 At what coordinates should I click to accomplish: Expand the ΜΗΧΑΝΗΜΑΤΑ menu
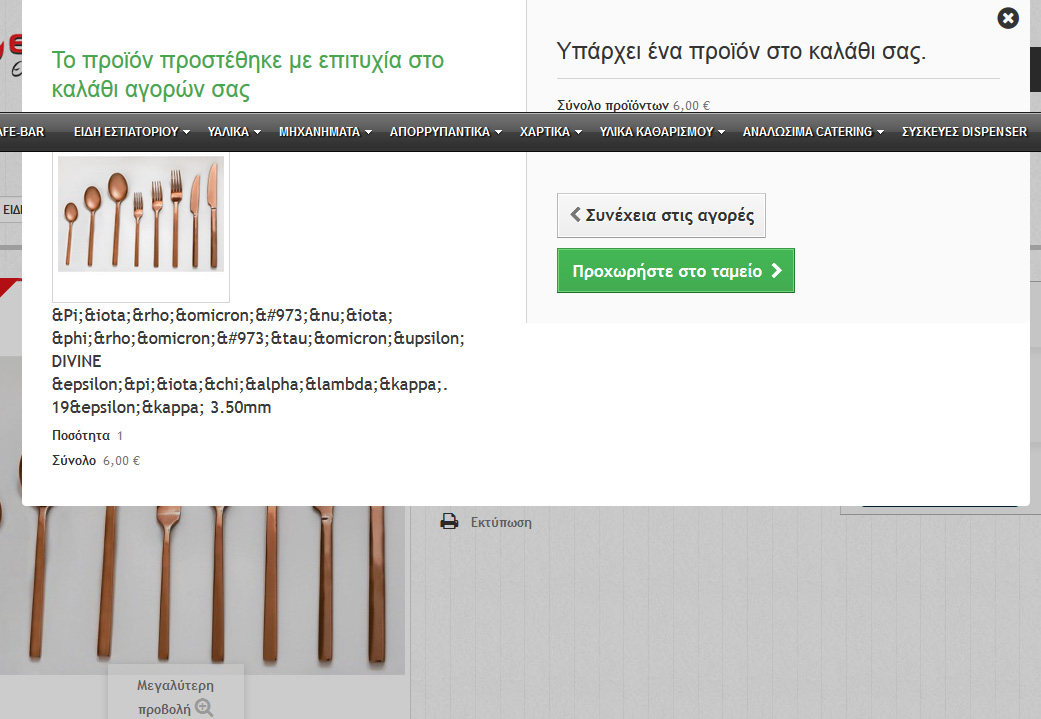tap(325, 132)
